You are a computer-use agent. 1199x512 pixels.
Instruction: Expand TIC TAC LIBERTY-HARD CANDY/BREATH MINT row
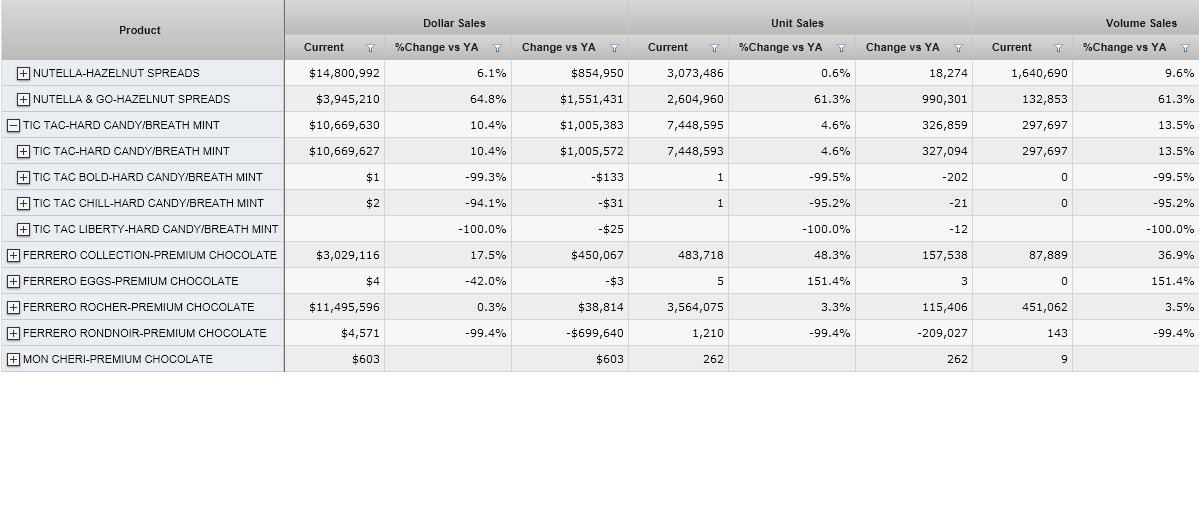[24, 229]
